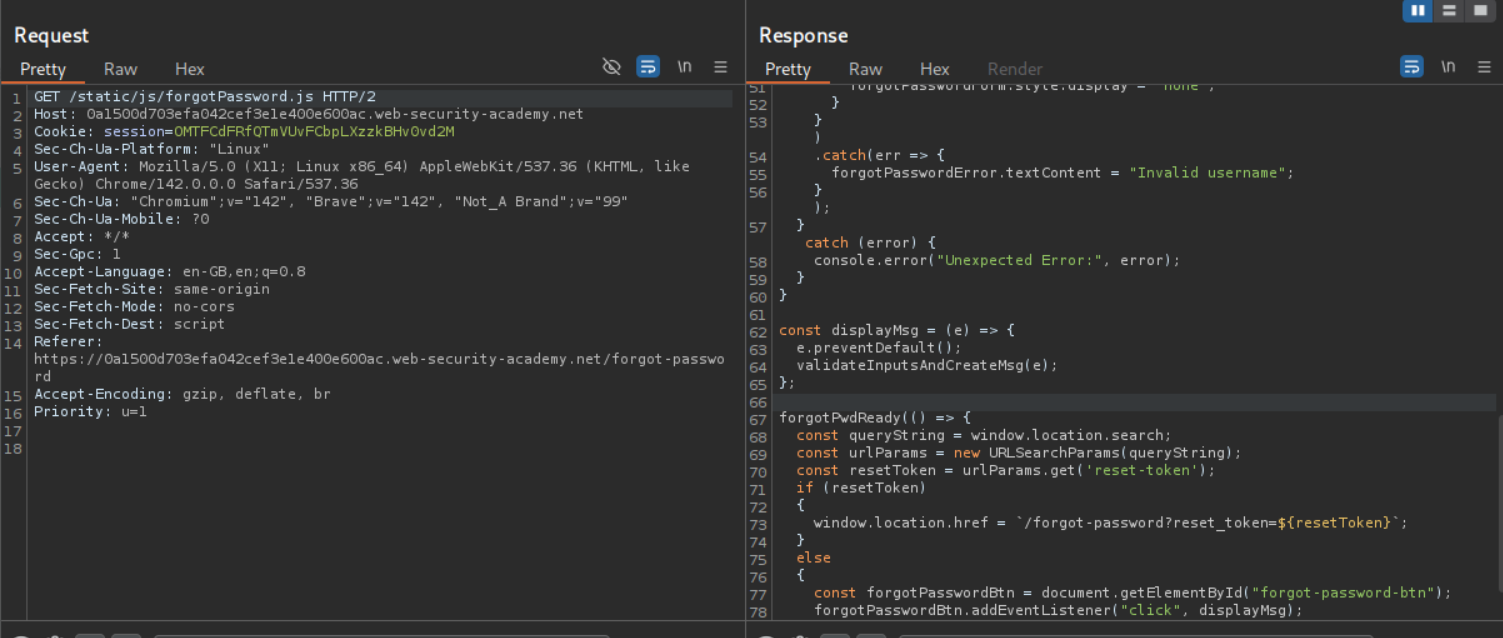Show non-printable \n characters in Response
The height and width of the screenshot is (638, 1503).
coord(1447,67)
